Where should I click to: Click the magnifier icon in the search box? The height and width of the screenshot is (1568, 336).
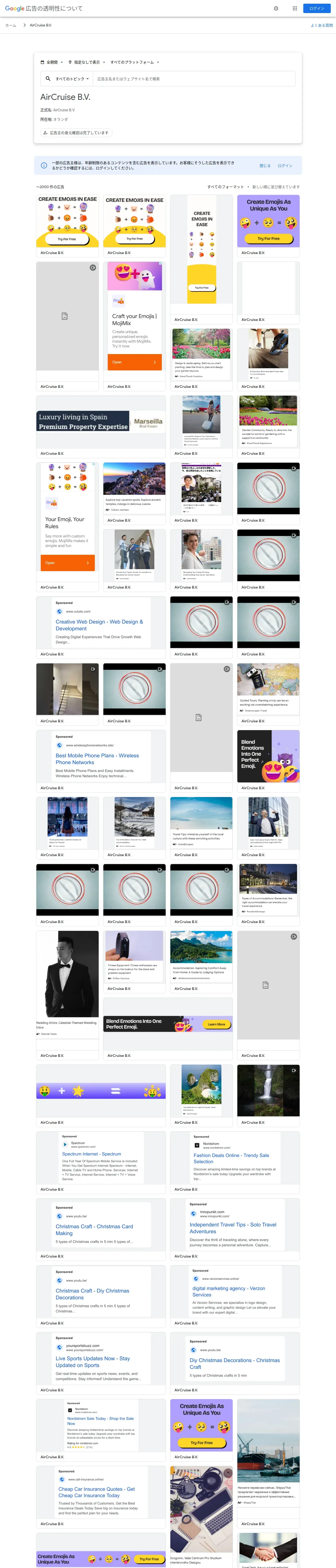(x=48, y=78)
